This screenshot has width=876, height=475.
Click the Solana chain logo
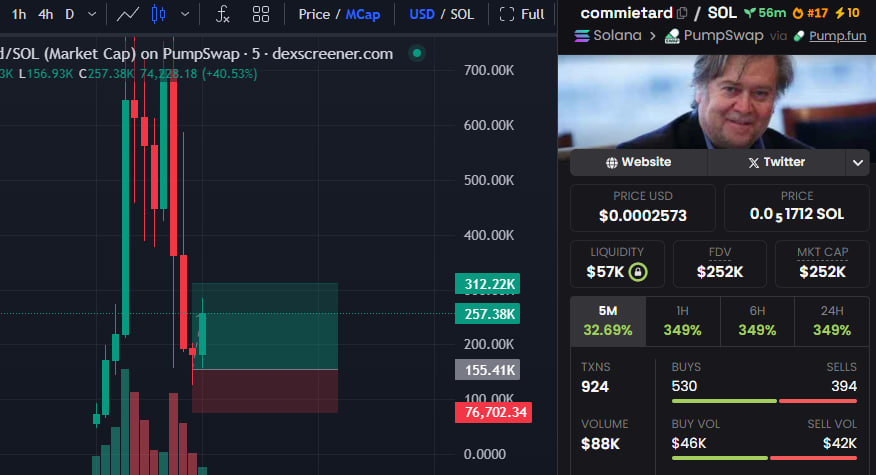(582, 36)
